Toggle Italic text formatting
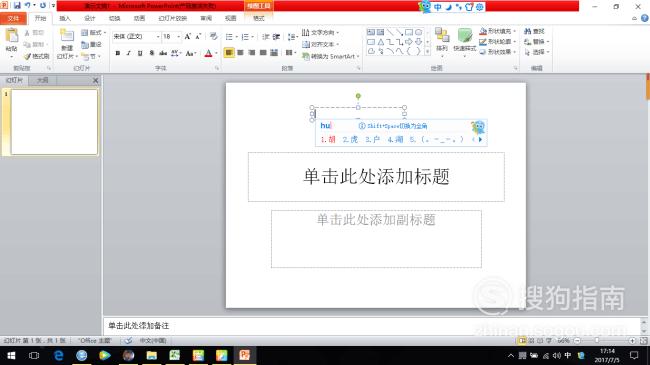Screen dimensions: 650x365 (129, 53)
